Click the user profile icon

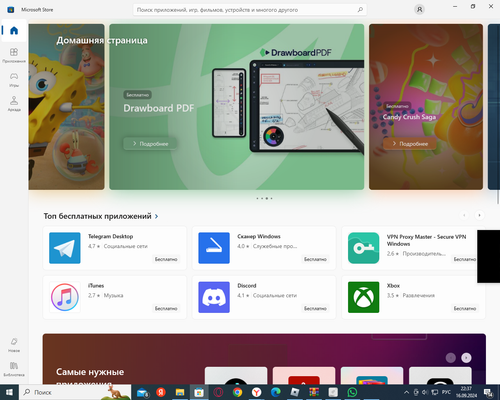(x=419, y=10)
